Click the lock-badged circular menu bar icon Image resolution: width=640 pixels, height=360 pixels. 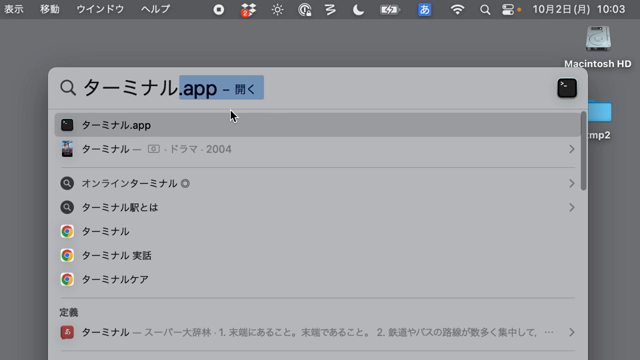pyautogui.click(x=305, y=9)
